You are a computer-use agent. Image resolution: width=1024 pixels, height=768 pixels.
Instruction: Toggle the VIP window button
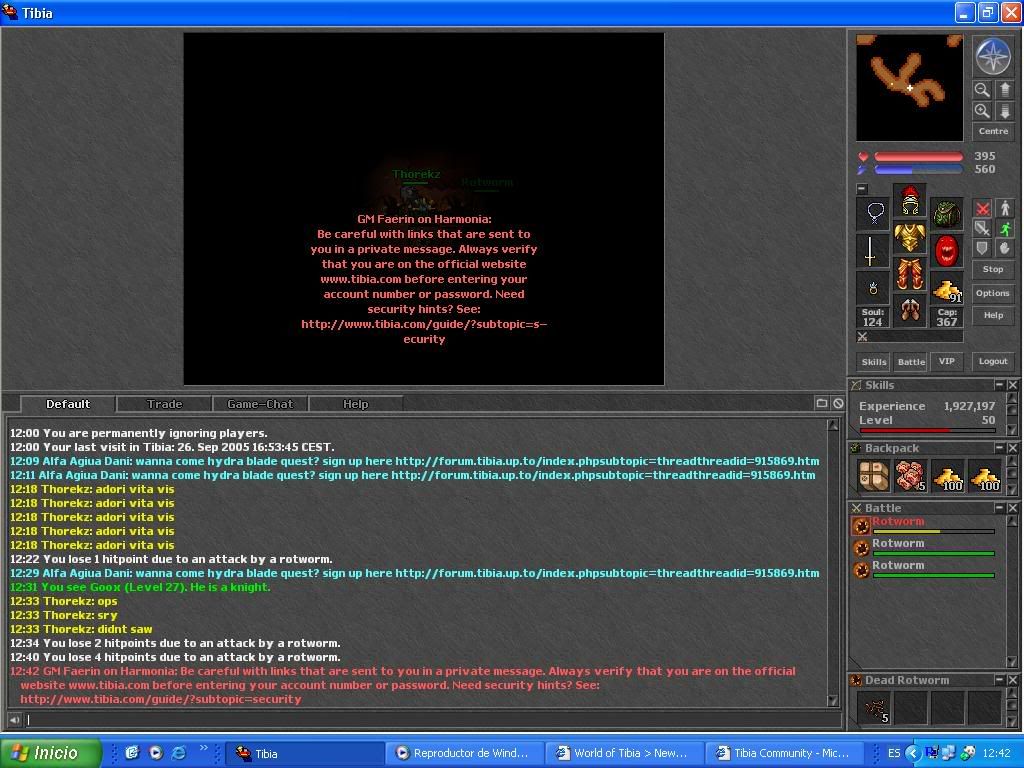946,361
